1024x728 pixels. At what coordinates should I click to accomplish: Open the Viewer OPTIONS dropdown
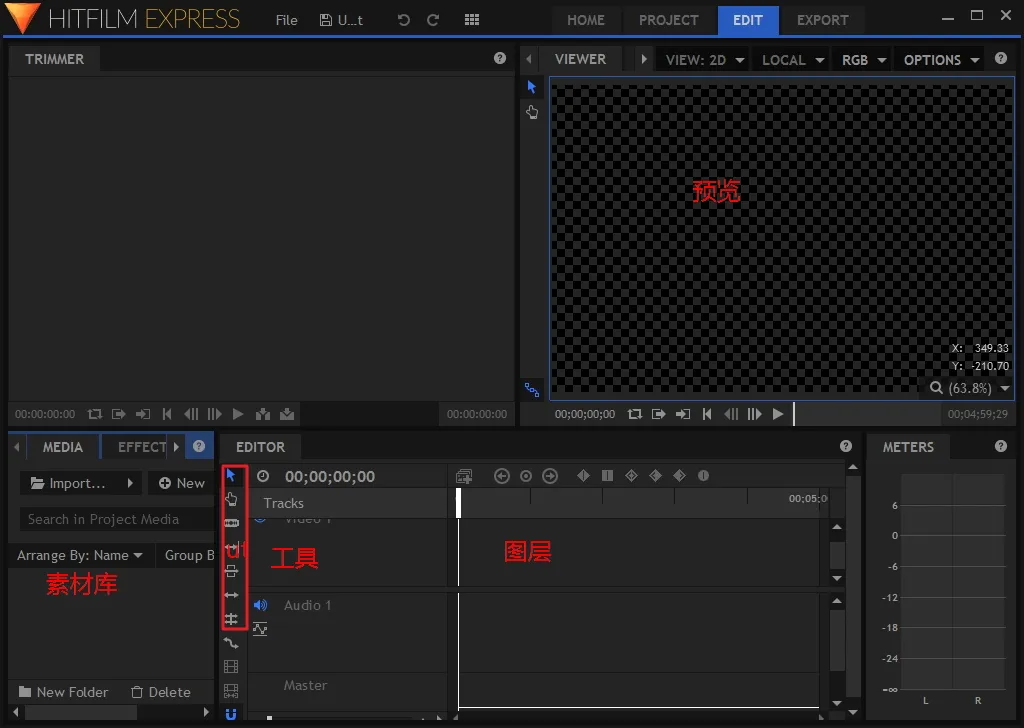941,59
